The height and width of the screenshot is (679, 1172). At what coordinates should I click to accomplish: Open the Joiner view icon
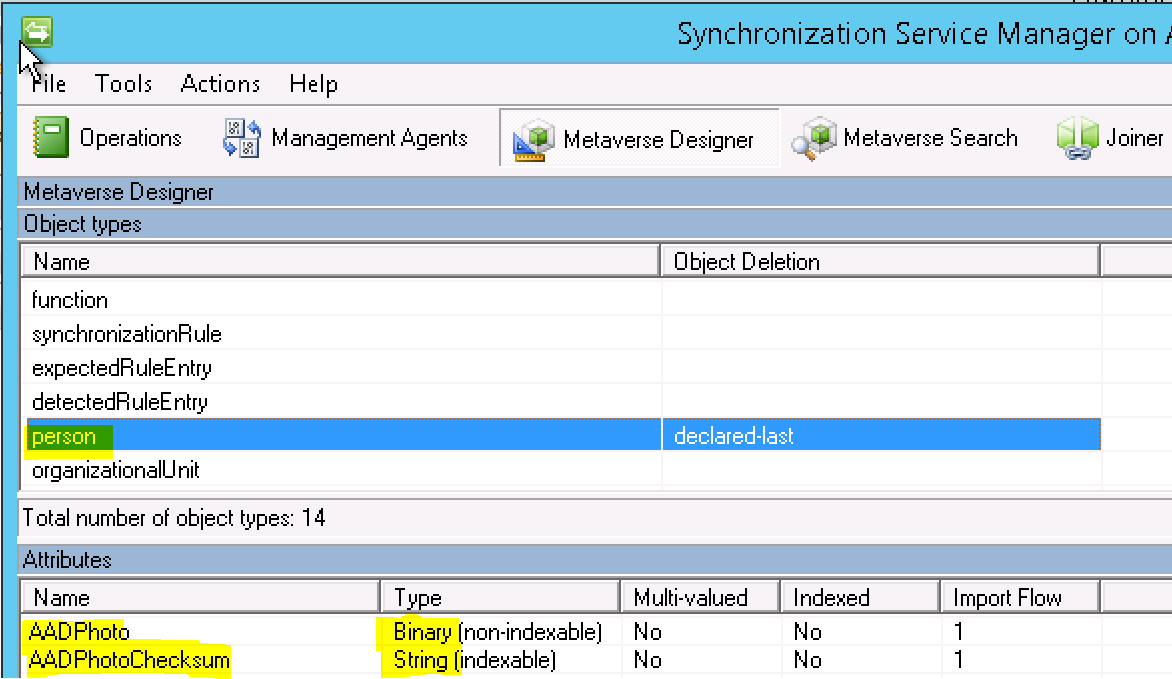[1078, 137]
